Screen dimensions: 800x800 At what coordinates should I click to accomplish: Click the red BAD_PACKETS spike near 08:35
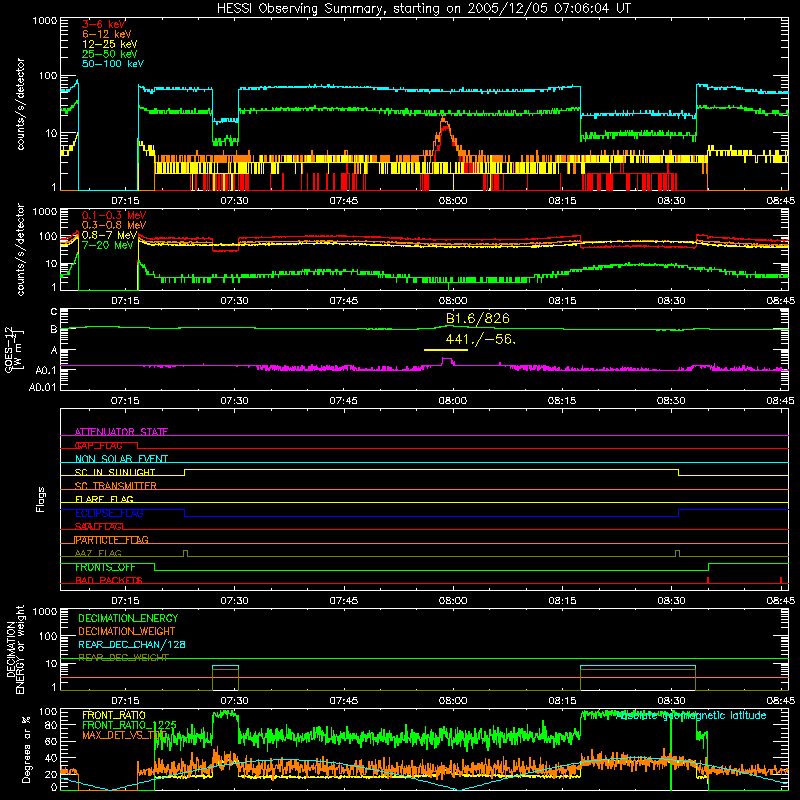tap(708, 580)
